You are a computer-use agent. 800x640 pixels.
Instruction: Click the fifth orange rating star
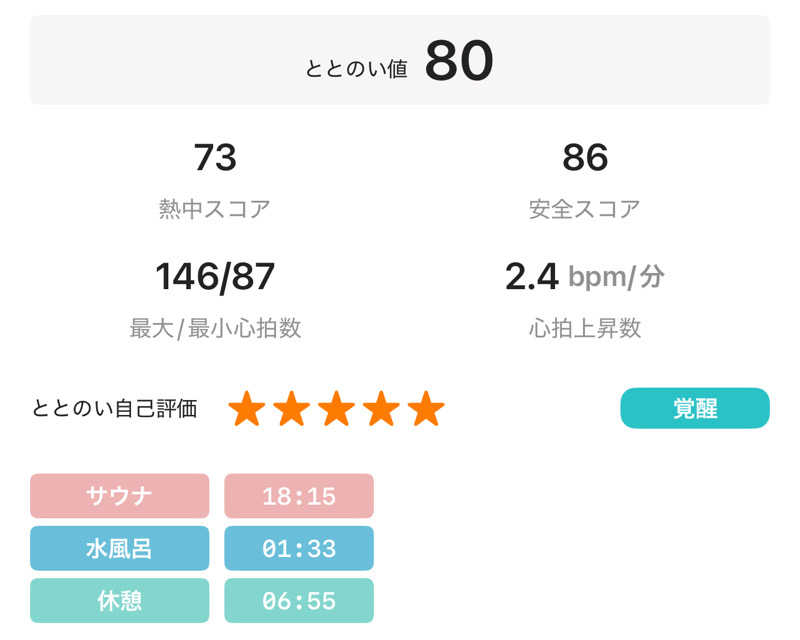426,409
